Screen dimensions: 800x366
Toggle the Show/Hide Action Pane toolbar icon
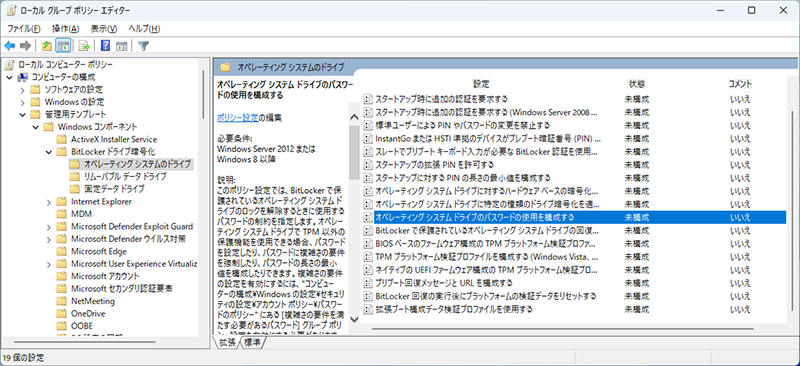tap(121, 46)
